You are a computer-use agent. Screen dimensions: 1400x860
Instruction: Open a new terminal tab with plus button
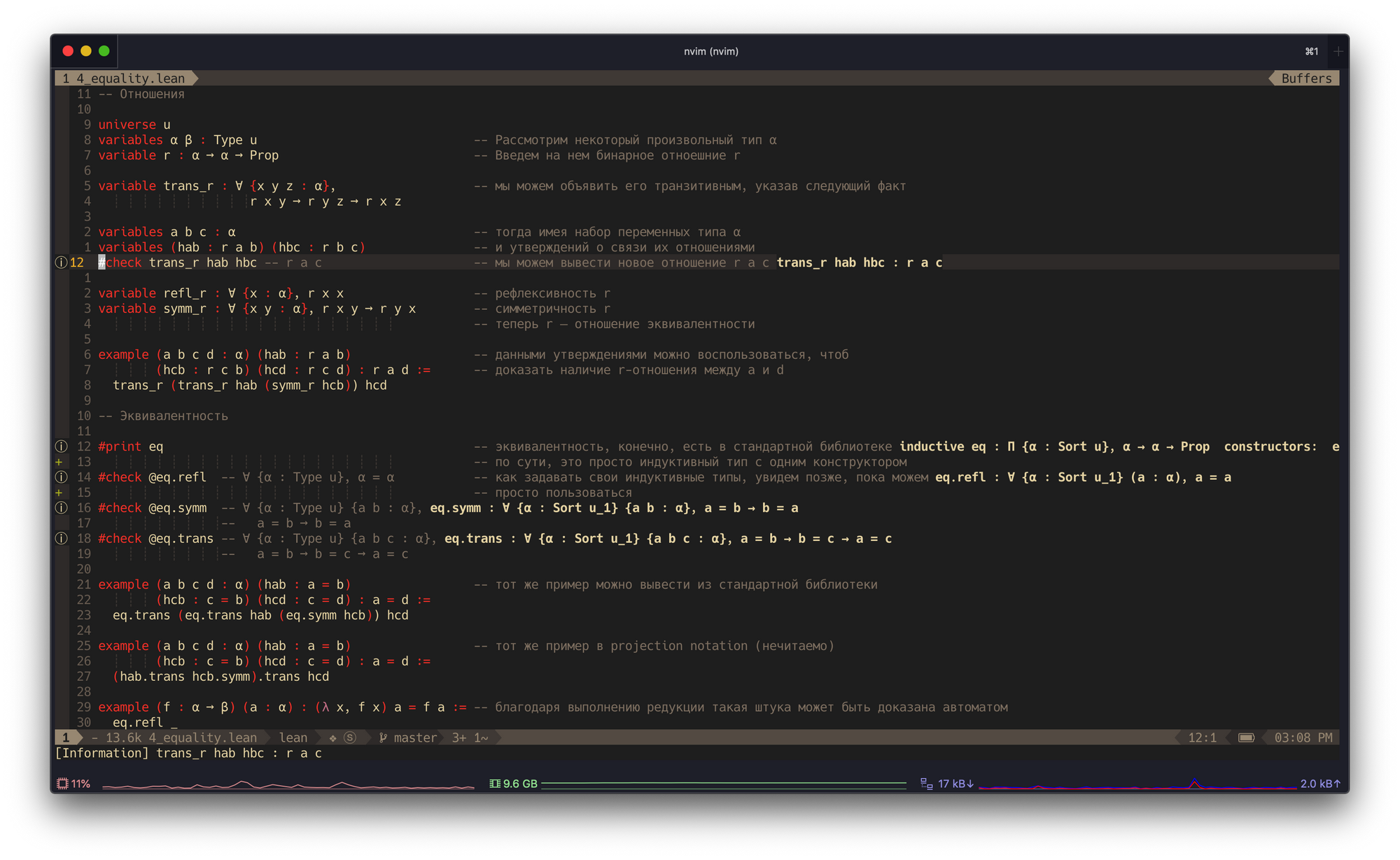pos(1338,51)
